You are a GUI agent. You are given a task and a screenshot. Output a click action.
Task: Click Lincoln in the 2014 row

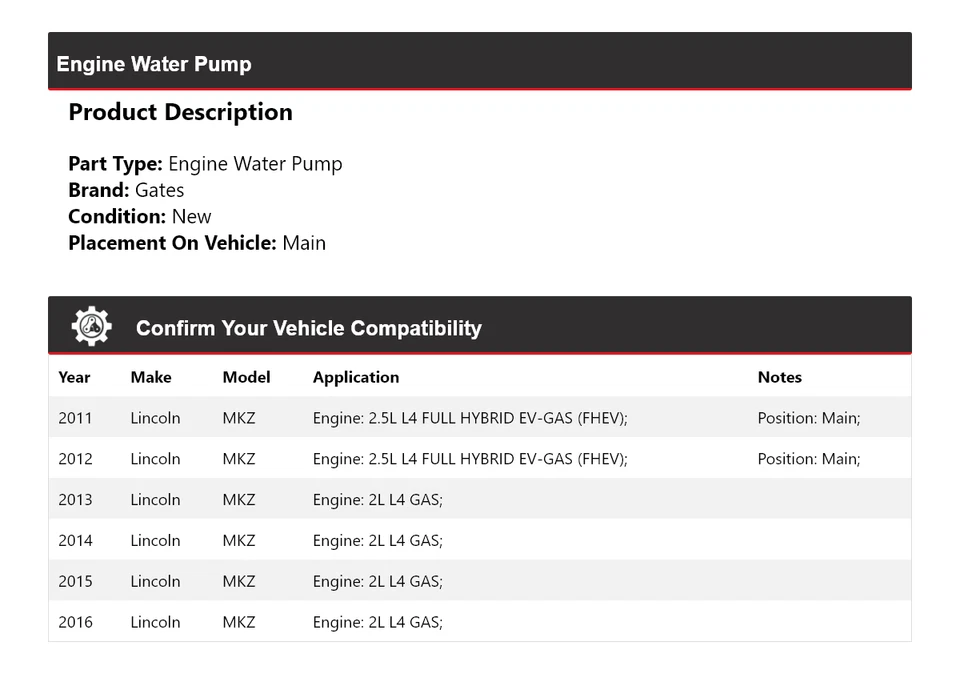tap(155, 541)
